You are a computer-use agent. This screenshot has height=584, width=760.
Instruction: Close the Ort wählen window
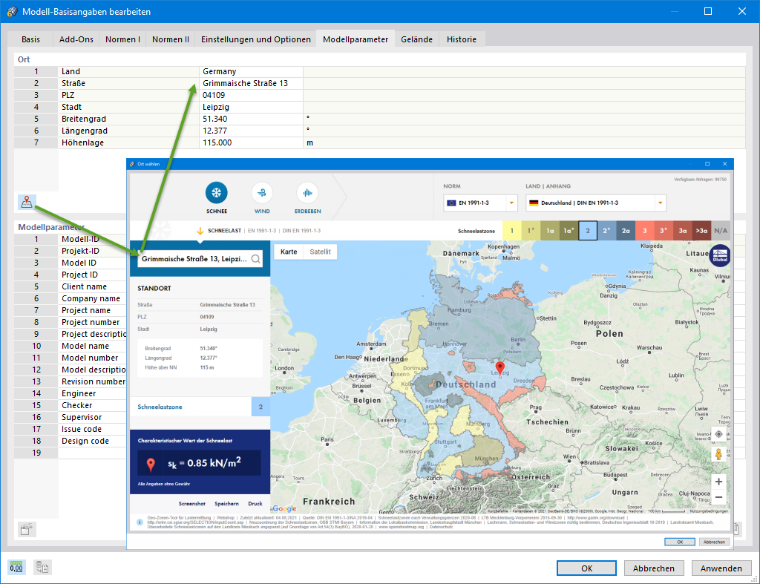coord(725,164)
